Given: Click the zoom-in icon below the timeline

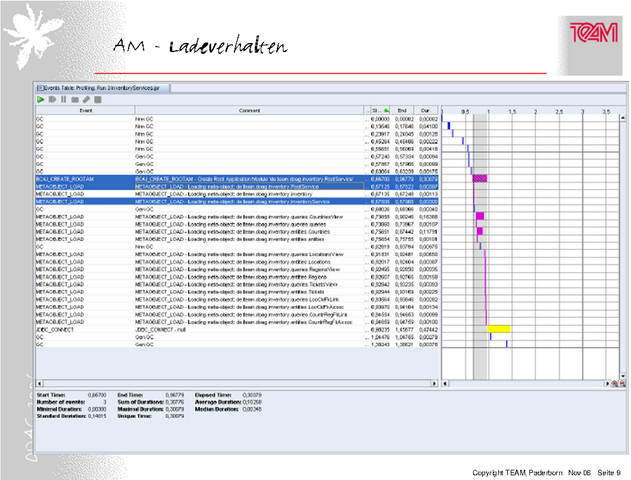Looking at the screenshot, I should (615, 384).
